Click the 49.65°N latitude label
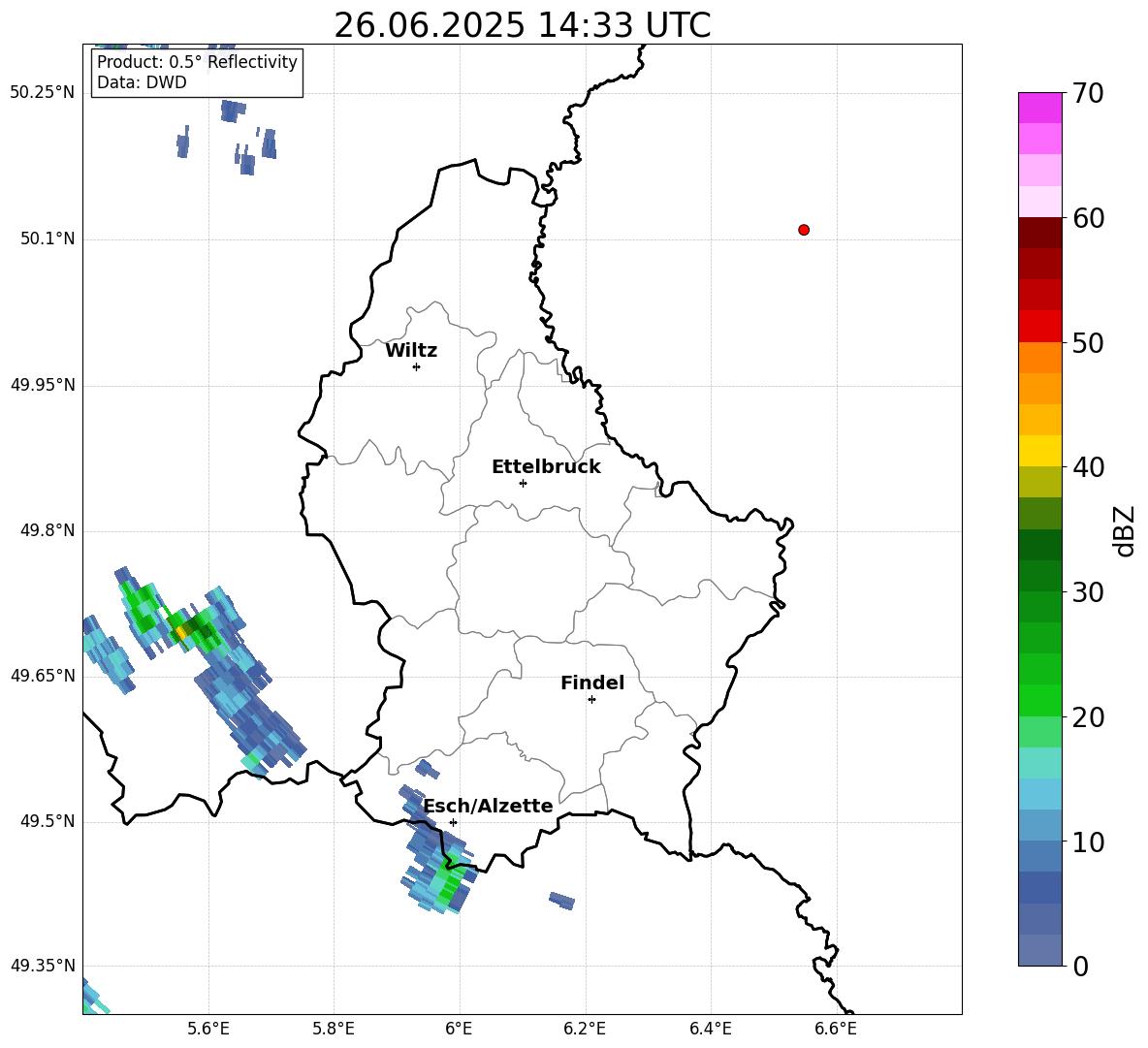 43,676
